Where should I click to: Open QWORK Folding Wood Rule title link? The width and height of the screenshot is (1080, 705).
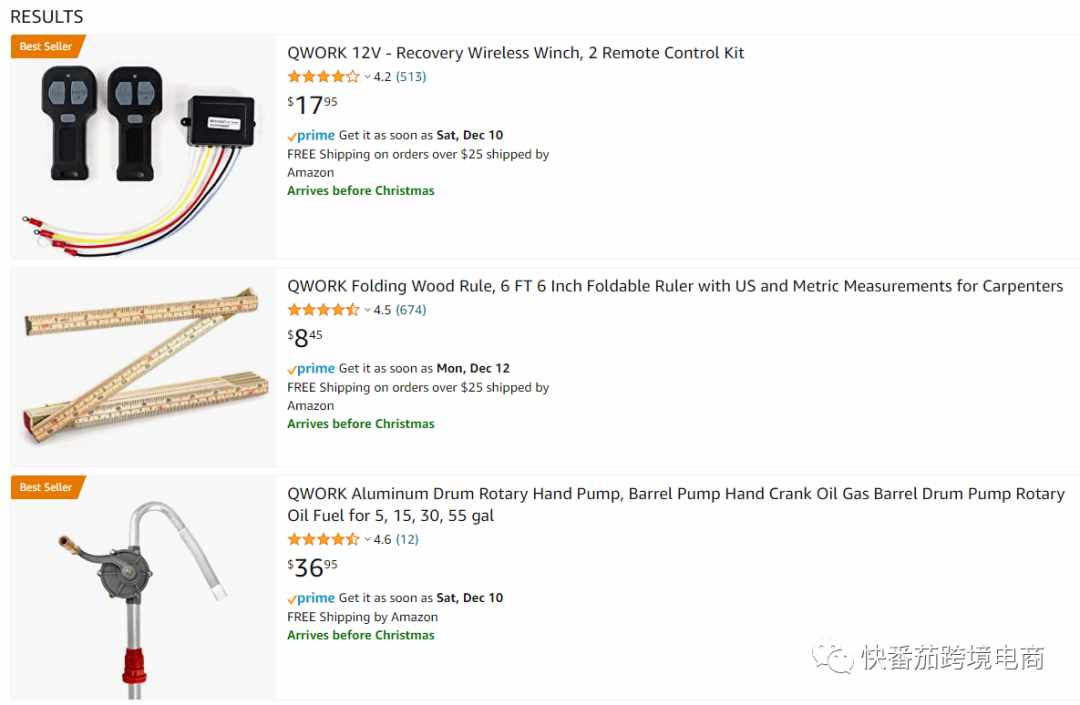tap(675, 286)
